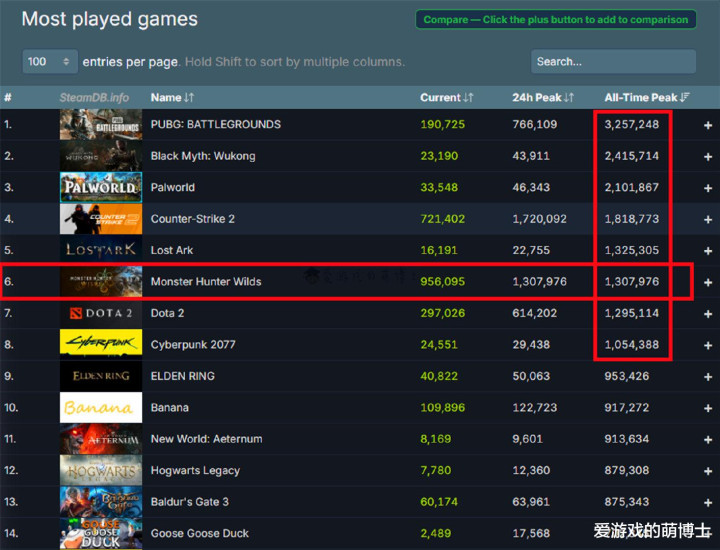Sort table by 24h Peak column
The height and width of the screenshot is (550, 720).
pyautogui.click(x=543, y=97)
